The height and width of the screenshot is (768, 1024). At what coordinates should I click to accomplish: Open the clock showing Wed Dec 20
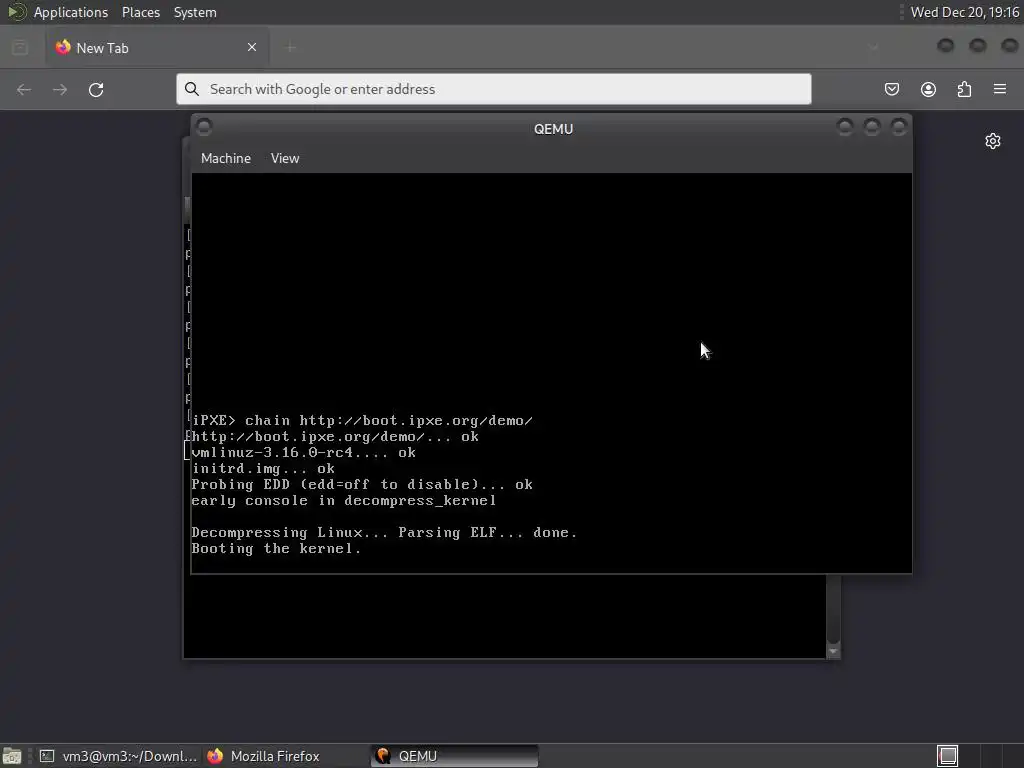965,12
